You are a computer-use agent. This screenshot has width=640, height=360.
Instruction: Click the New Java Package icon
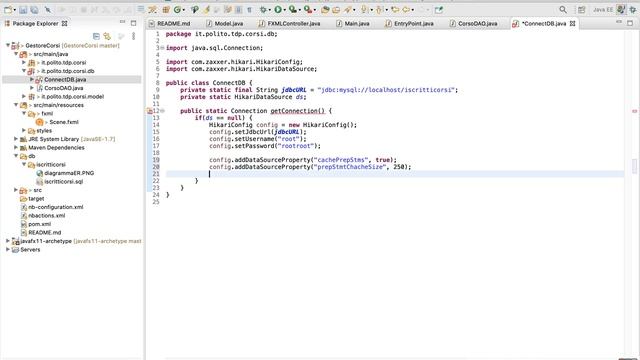pos(165,10)
